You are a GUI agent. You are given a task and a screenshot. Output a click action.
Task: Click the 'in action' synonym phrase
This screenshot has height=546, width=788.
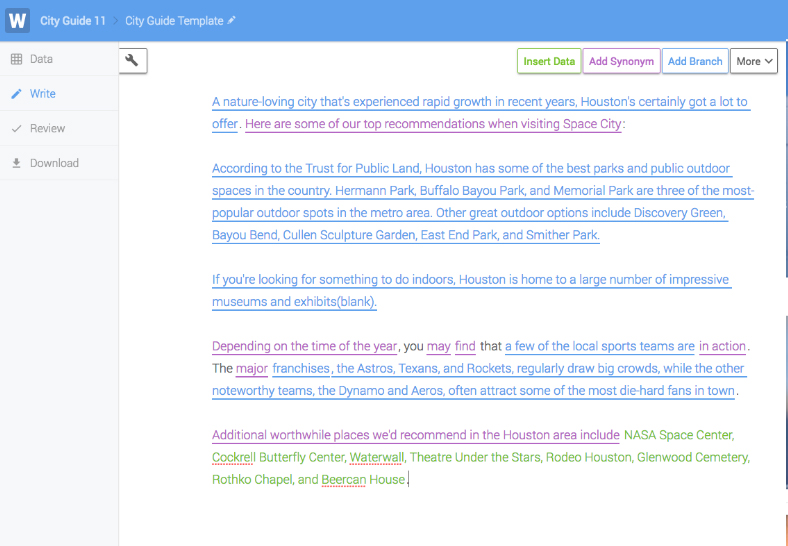(722, 346)
